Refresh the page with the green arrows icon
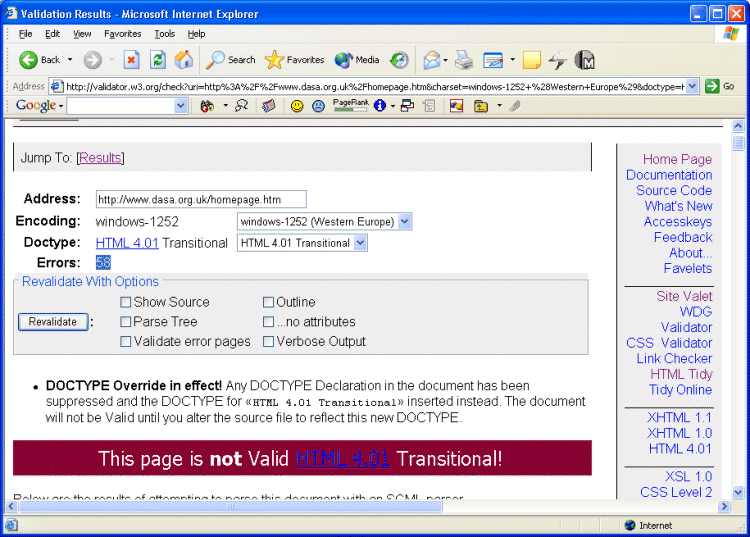The width and height of the screenshot is (750, 537). [x=157, y=60]
